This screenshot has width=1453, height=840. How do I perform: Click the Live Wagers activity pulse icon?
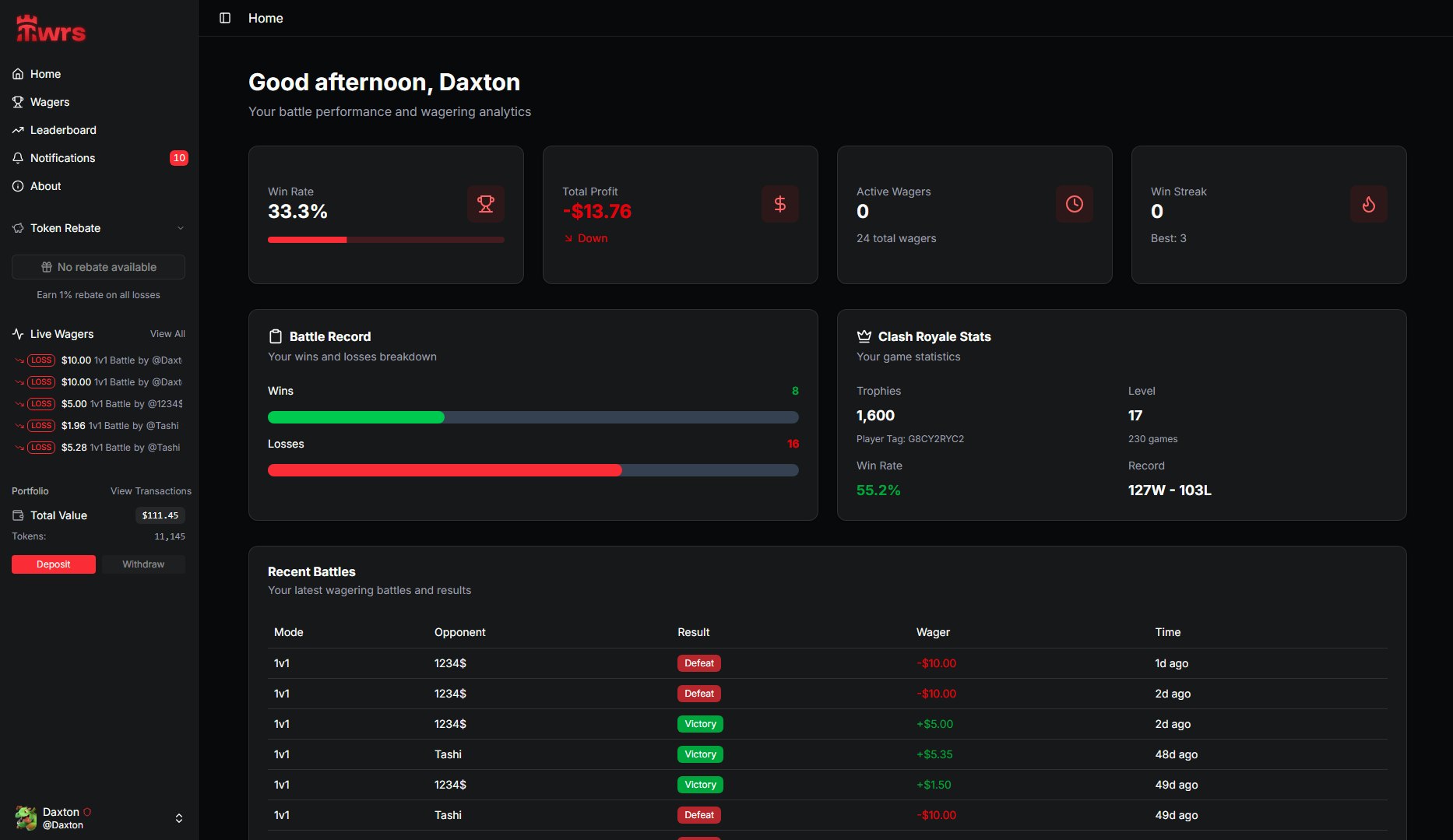(x=18, y=334)
